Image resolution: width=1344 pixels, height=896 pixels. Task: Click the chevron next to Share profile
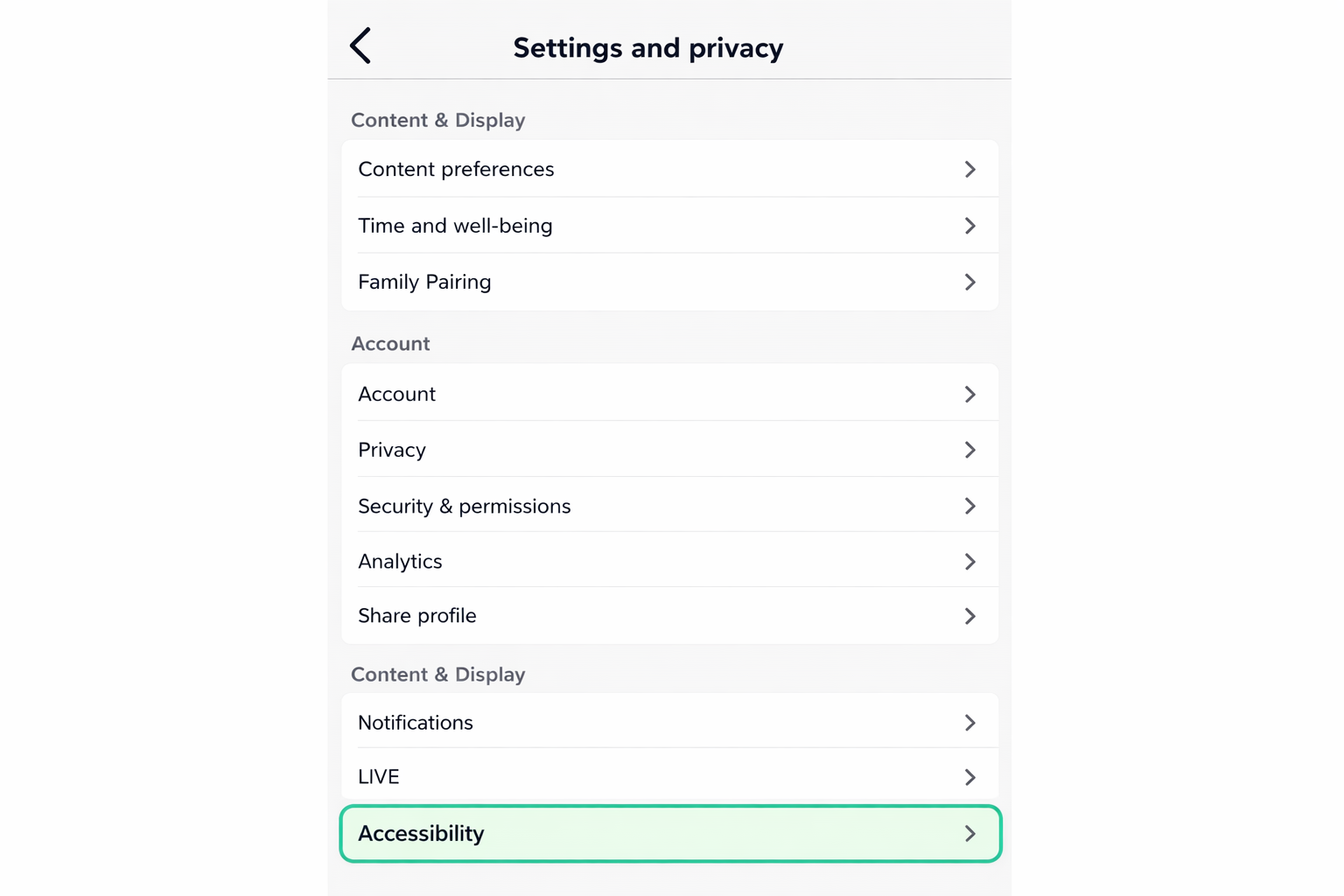(x=970, y=616)
